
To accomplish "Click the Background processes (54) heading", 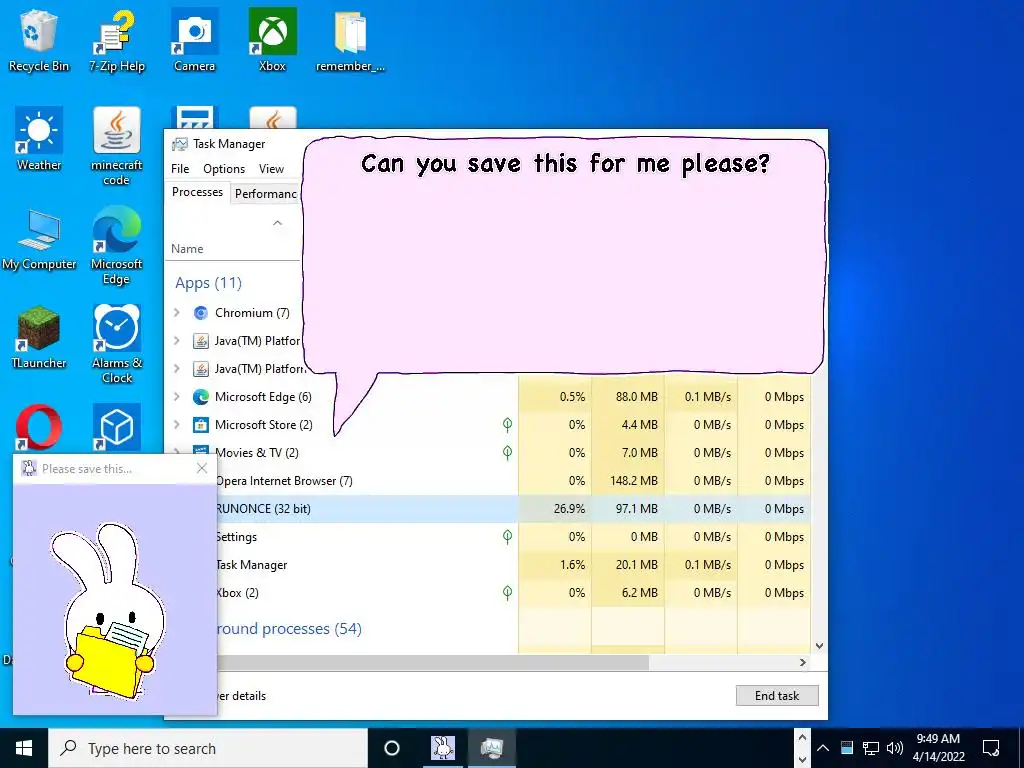I will tap(289, 629).
